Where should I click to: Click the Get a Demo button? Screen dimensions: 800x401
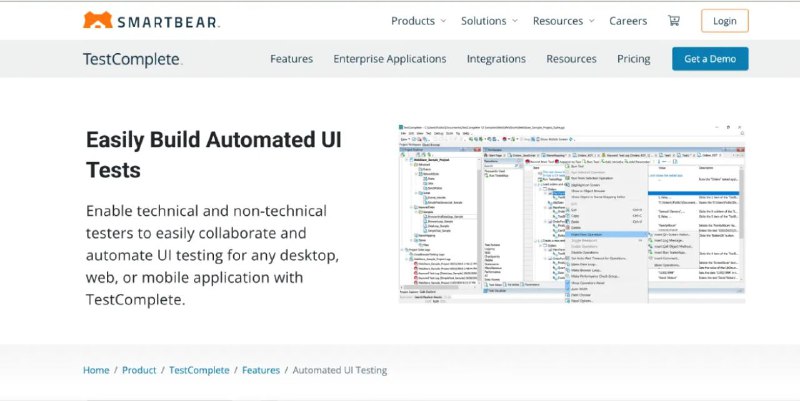pos(710,59)
